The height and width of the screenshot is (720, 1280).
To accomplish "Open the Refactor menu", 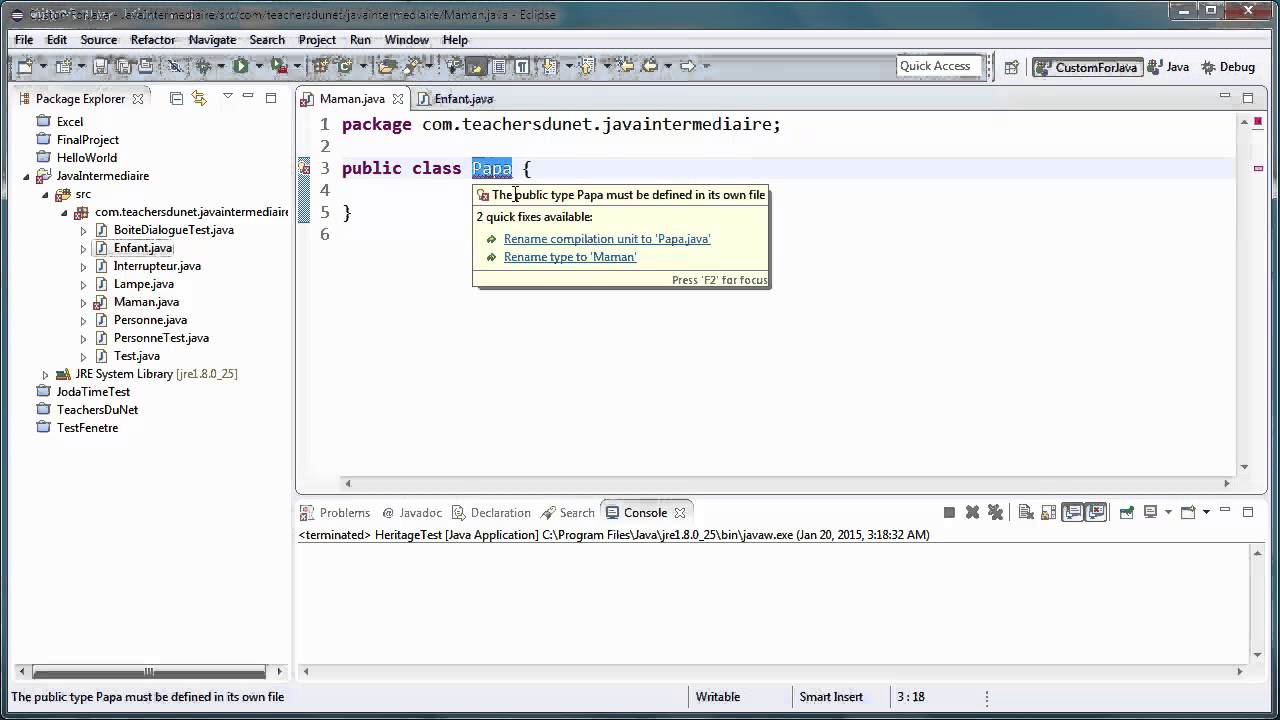I will point(153,40).
